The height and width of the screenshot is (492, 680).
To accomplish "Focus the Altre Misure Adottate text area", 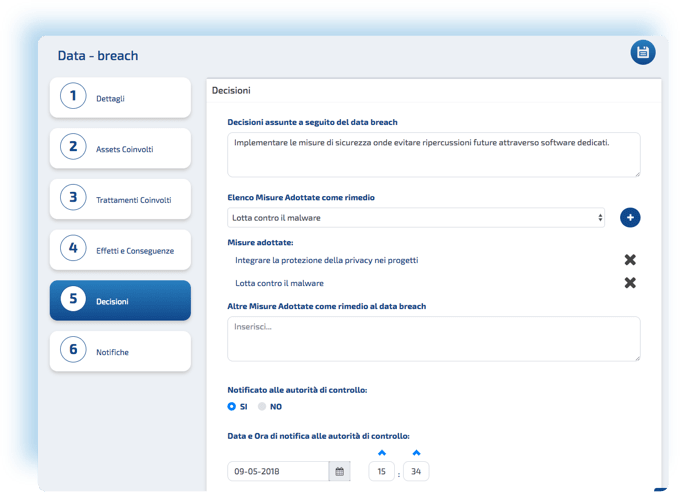I will tap(433, 338).
